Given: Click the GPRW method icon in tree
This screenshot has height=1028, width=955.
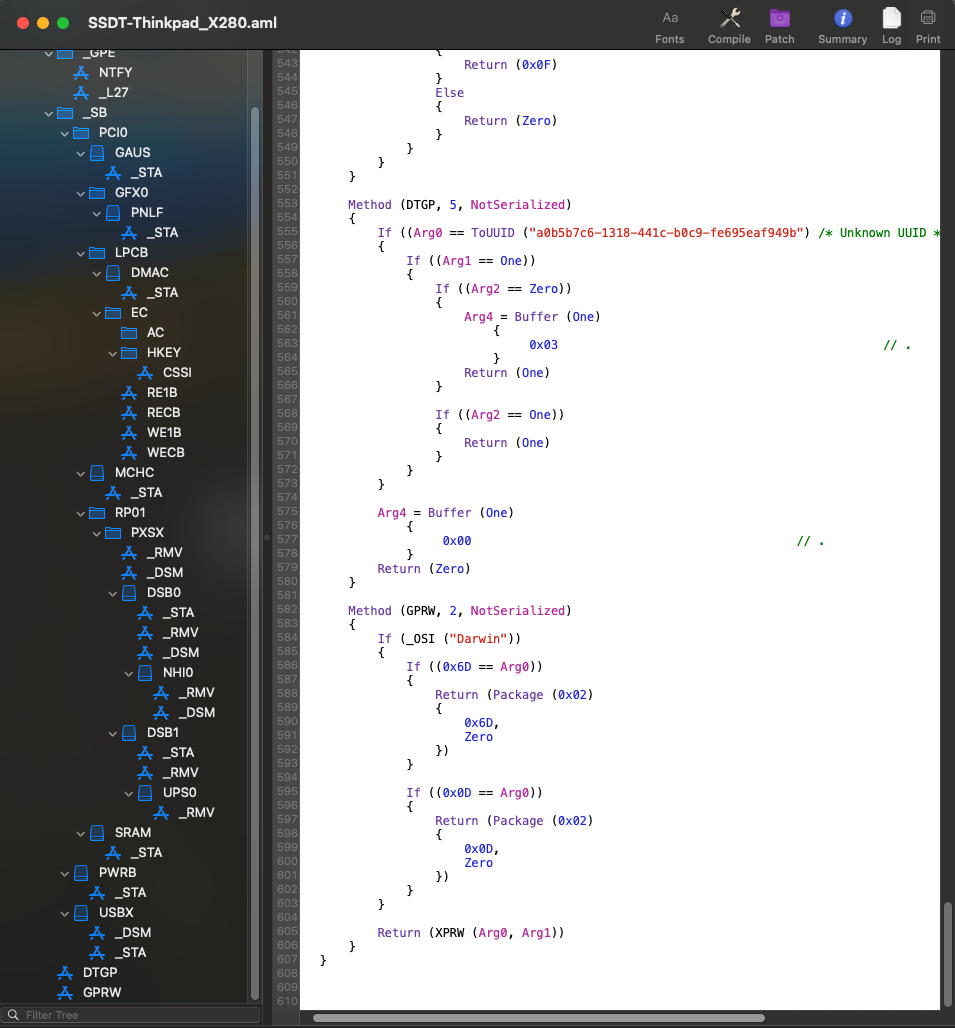Looking at the screenshot, I should tap(65, 993).
